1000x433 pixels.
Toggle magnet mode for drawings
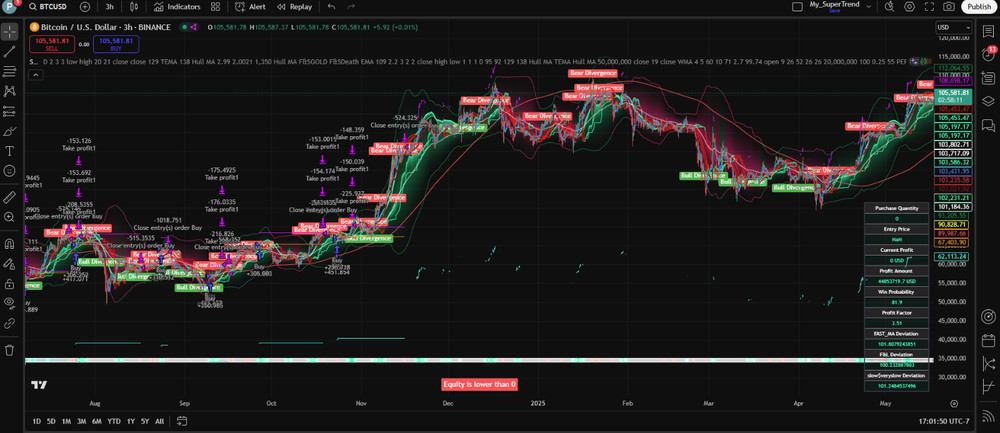[10, 244]
